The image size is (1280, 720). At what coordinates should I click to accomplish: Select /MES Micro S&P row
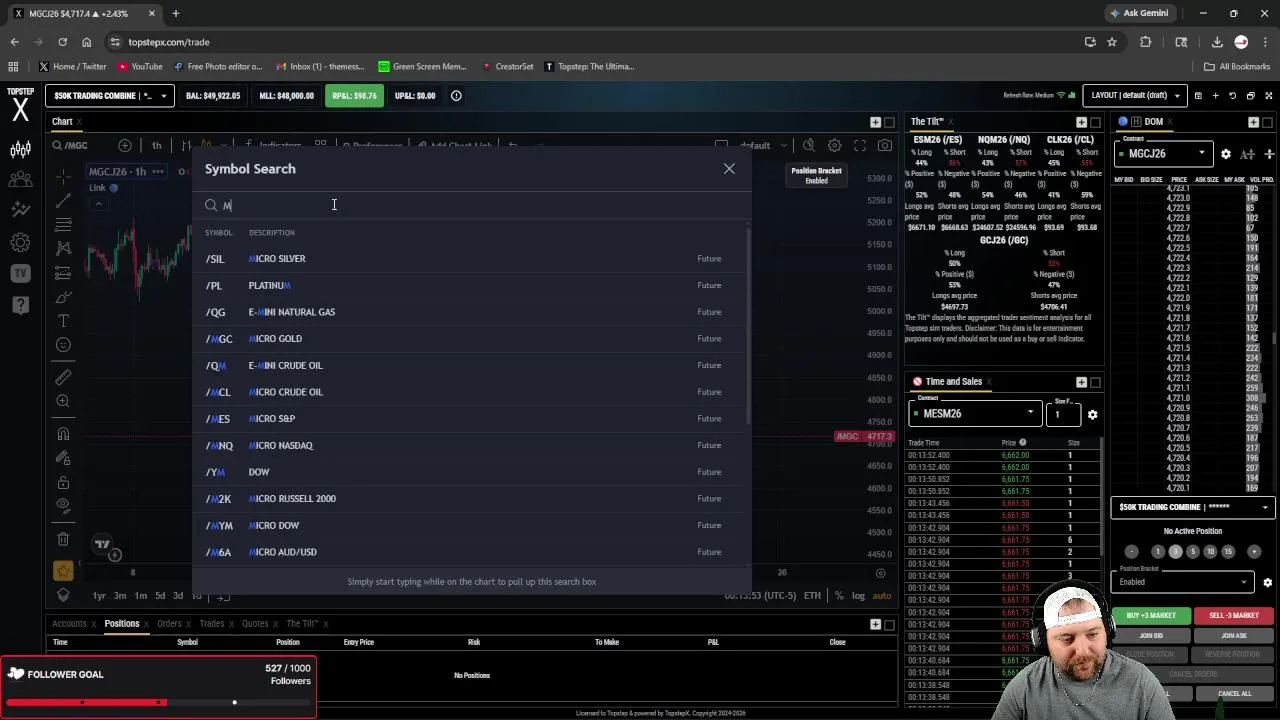(472, 419)
